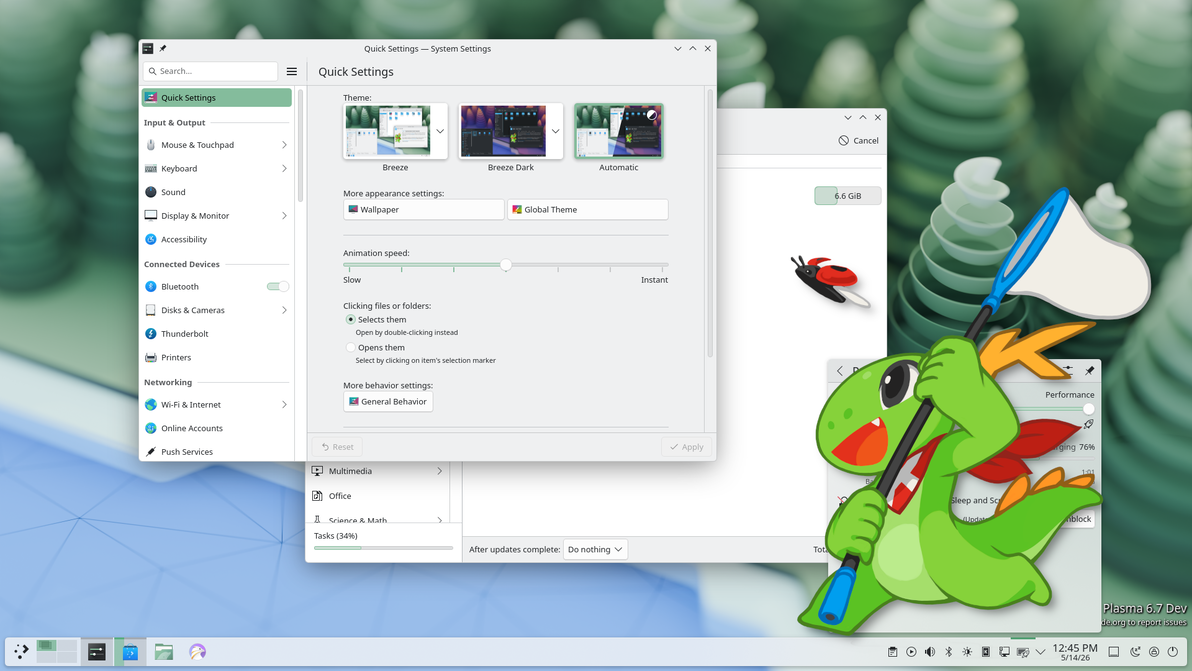Open Online Accounts in the sidebar
Screen dimensions: 1192x671
(217, 428)
